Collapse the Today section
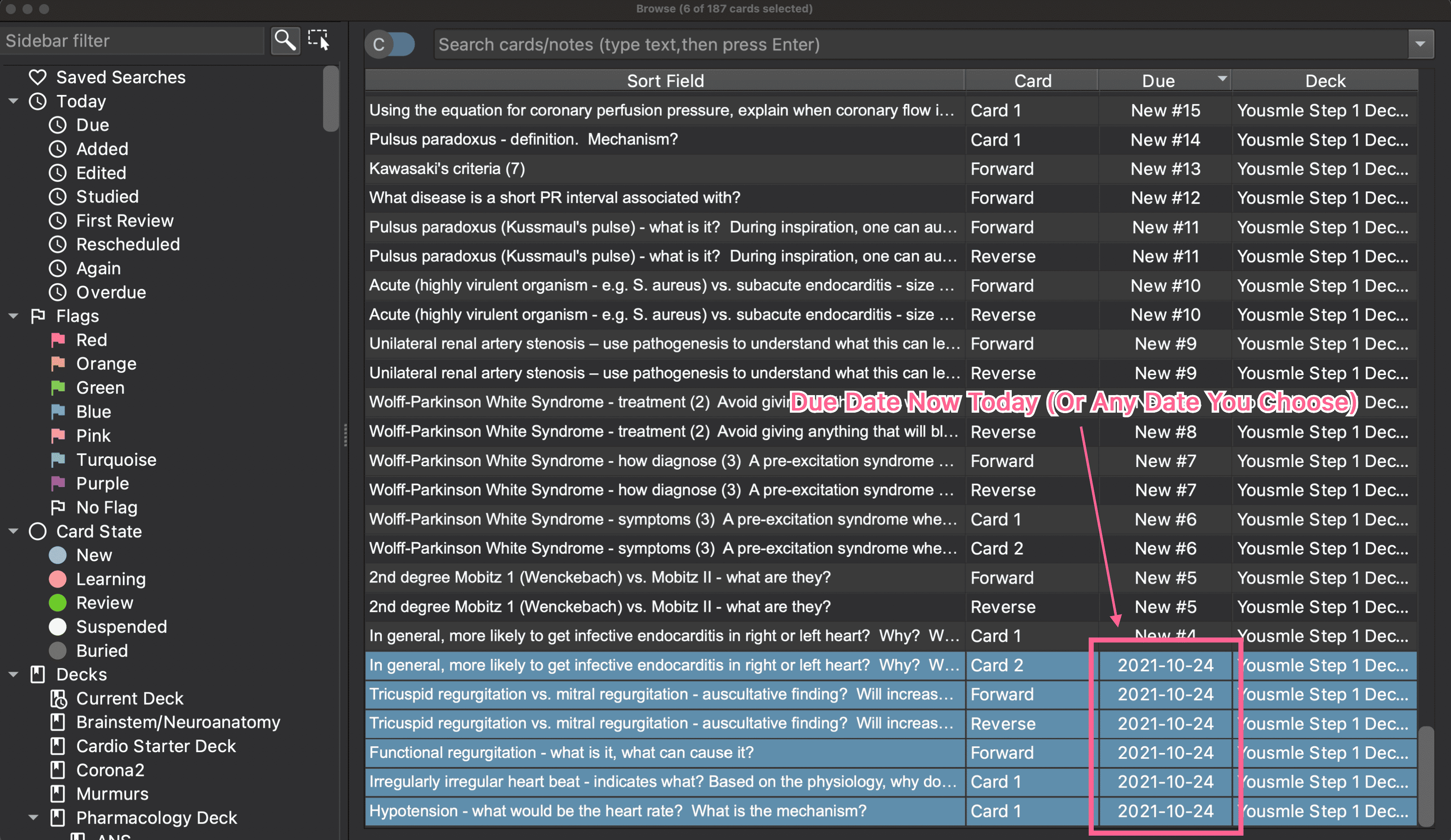The height and width of the screenshot is (840, 1451). [13, 101]
